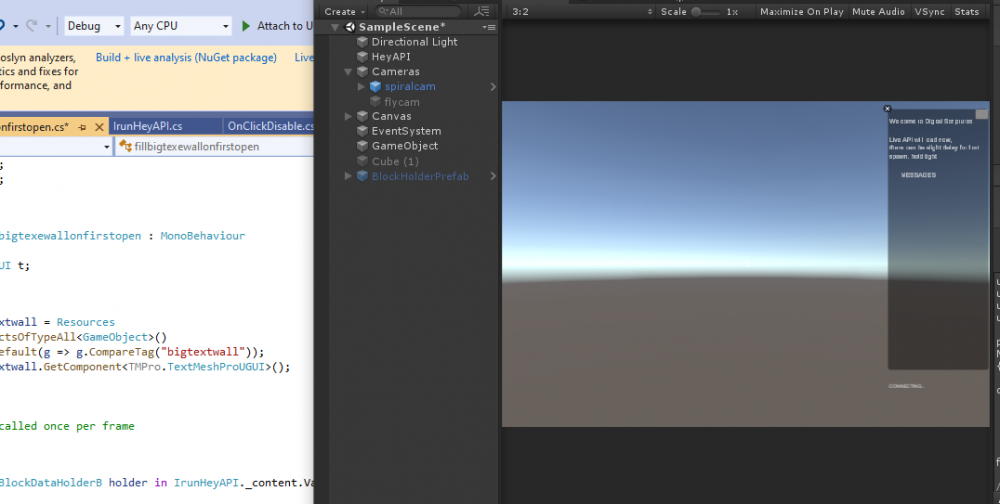Click the green Attach to Unity play icon
The image size is (1000, 504).
pos(246,26)
